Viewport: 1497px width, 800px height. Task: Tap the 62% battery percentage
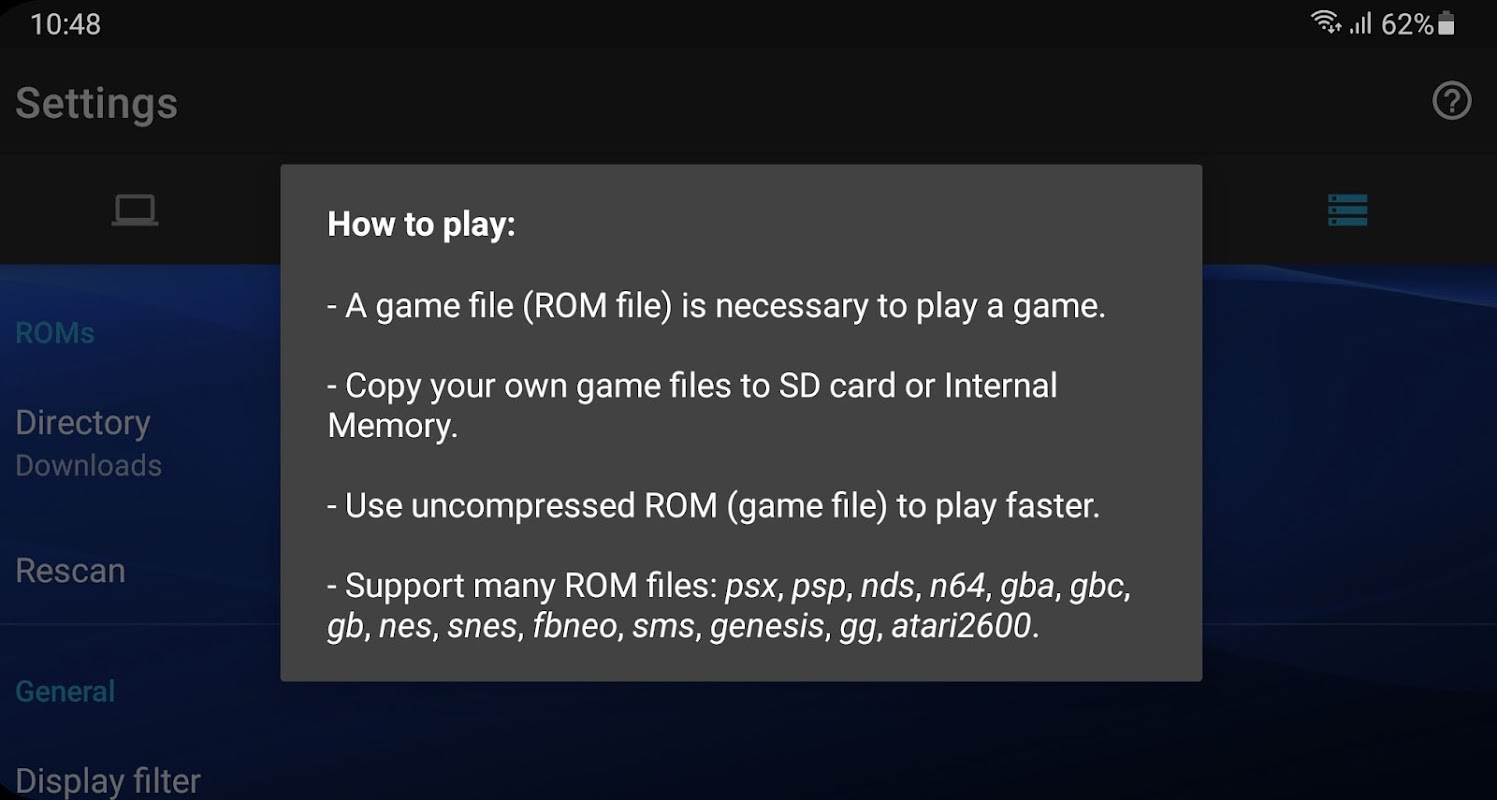click(x=1406, y=24)
